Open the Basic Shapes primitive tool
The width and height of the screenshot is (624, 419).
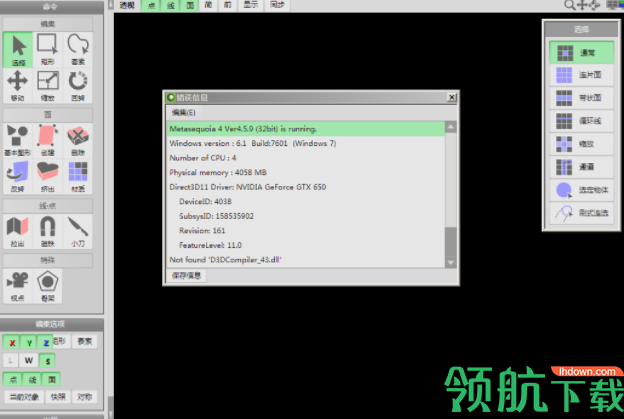coord(18,140)
